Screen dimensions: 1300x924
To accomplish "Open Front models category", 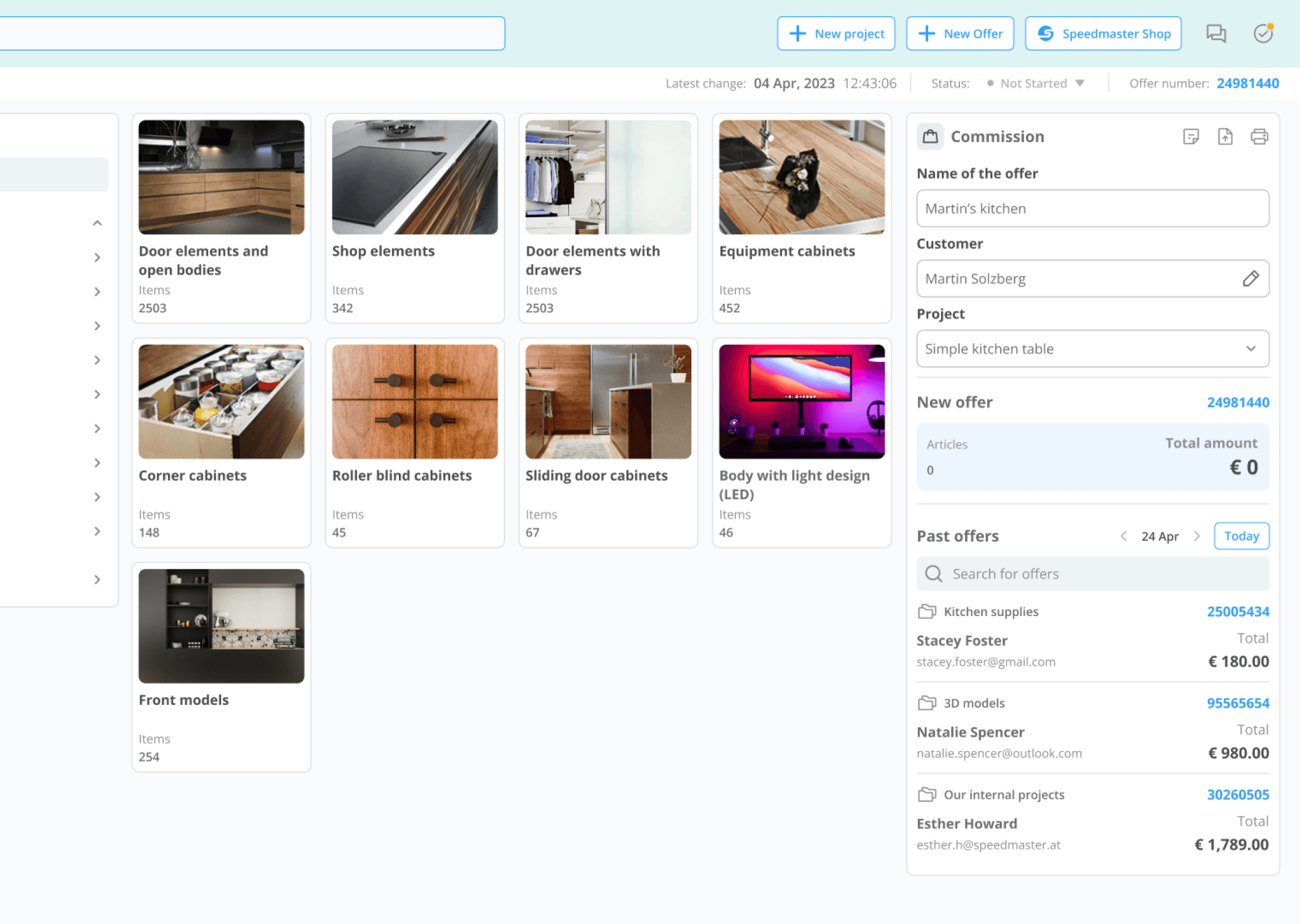I will (x=221, y=667).
